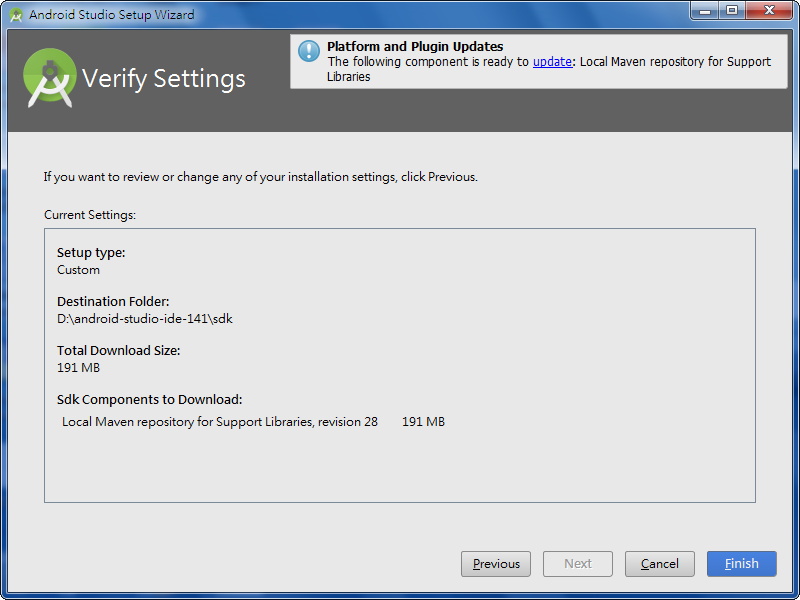Select the Verify Settings header title
The width and height of the screenshot is (800, 600).
[x=164, y=79]
